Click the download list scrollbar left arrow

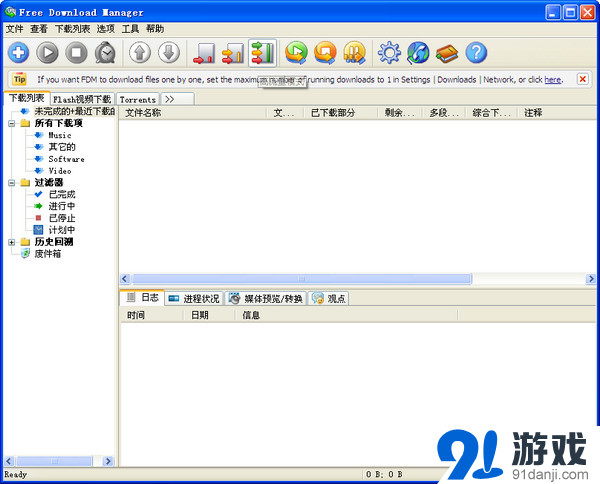pos(125,279)
